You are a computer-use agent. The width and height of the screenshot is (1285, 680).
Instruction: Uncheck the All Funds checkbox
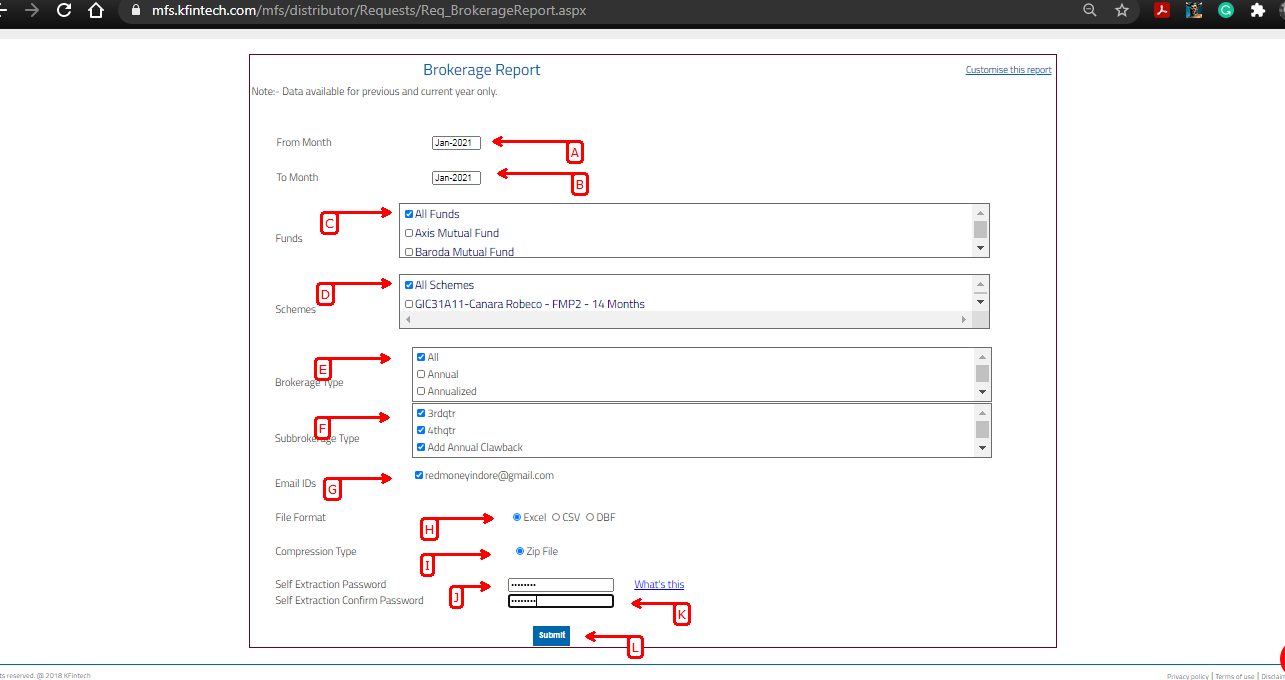[409, 214]
